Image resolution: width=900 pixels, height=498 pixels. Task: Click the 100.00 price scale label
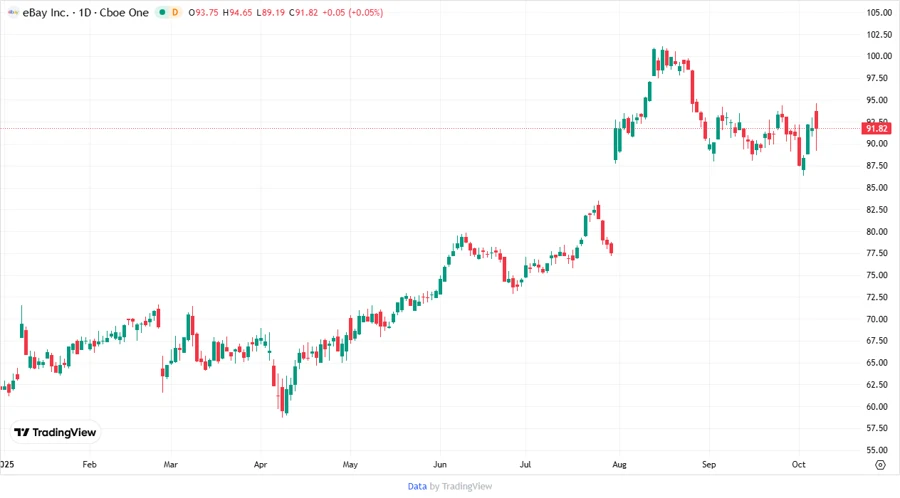coord(879,56)
